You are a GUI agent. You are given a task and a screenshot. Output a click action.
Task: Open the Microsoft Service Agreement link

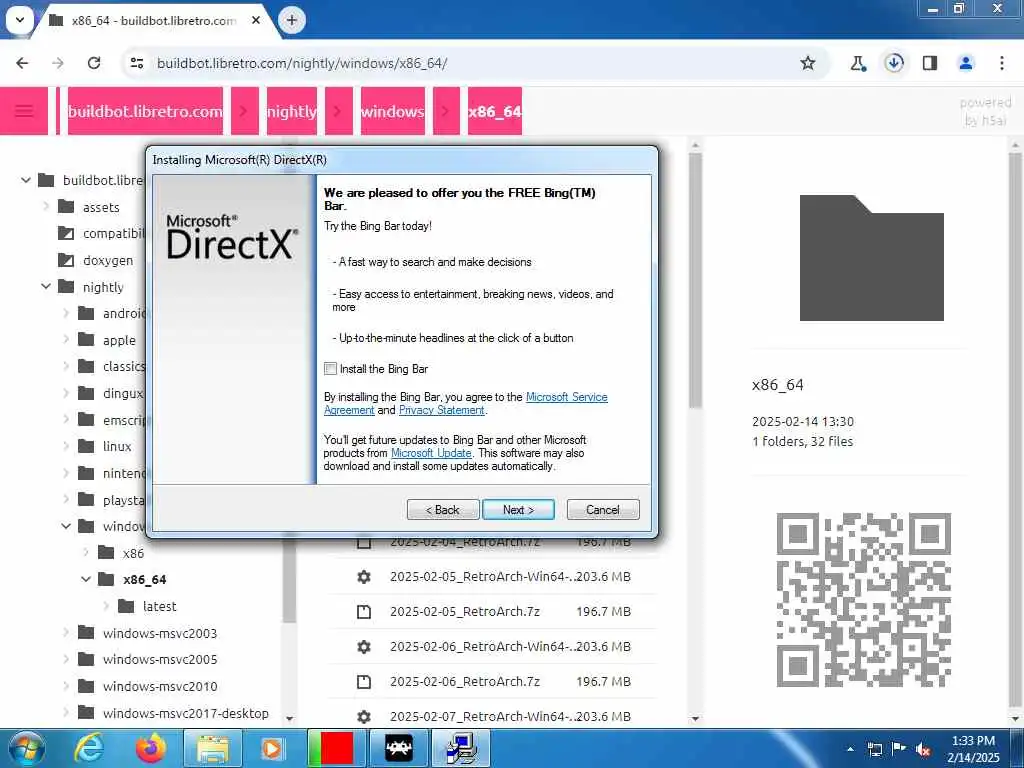[566, 397]
